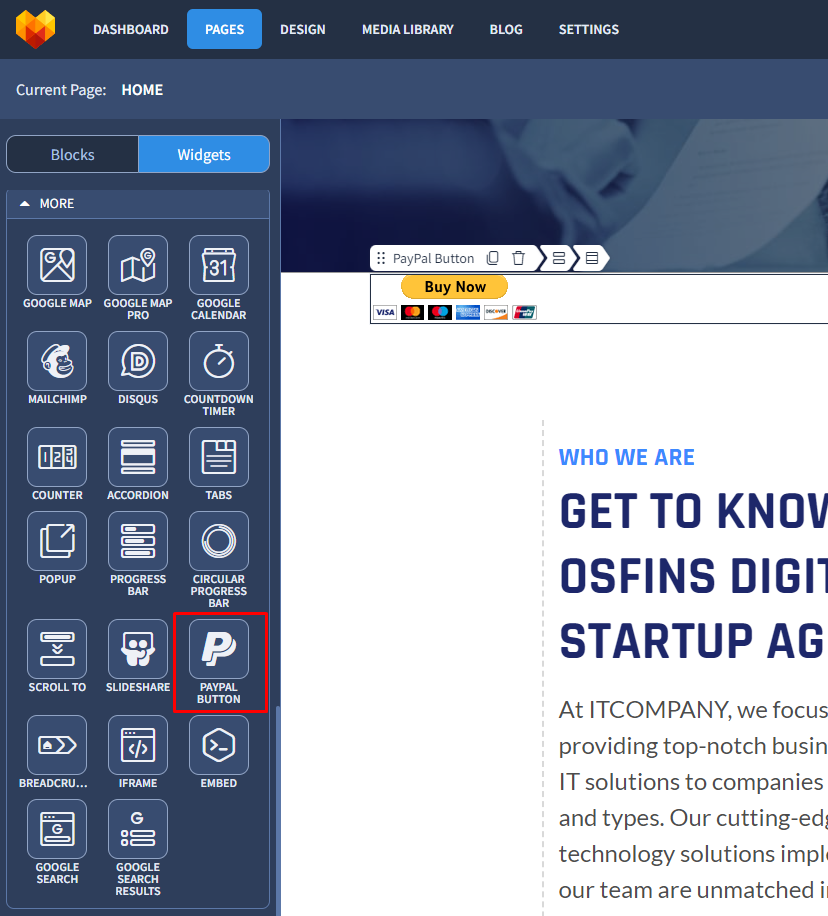Delete the PayPal Button with trash icon
The width and height of the screenshot is (828, 916).
click(518, 258)
